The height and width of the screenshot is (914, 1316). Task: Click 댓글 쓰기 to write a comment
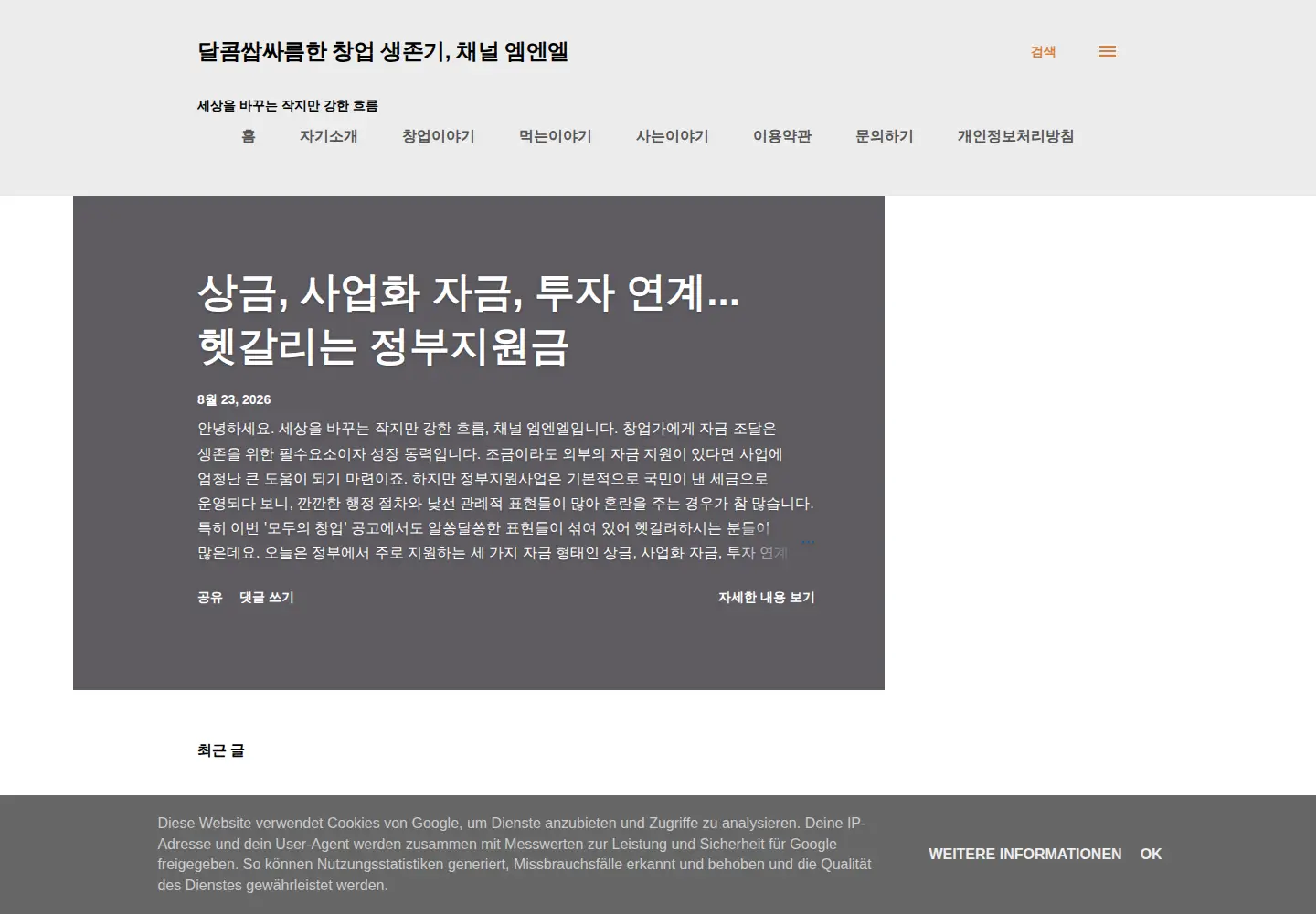coord(267,597)
